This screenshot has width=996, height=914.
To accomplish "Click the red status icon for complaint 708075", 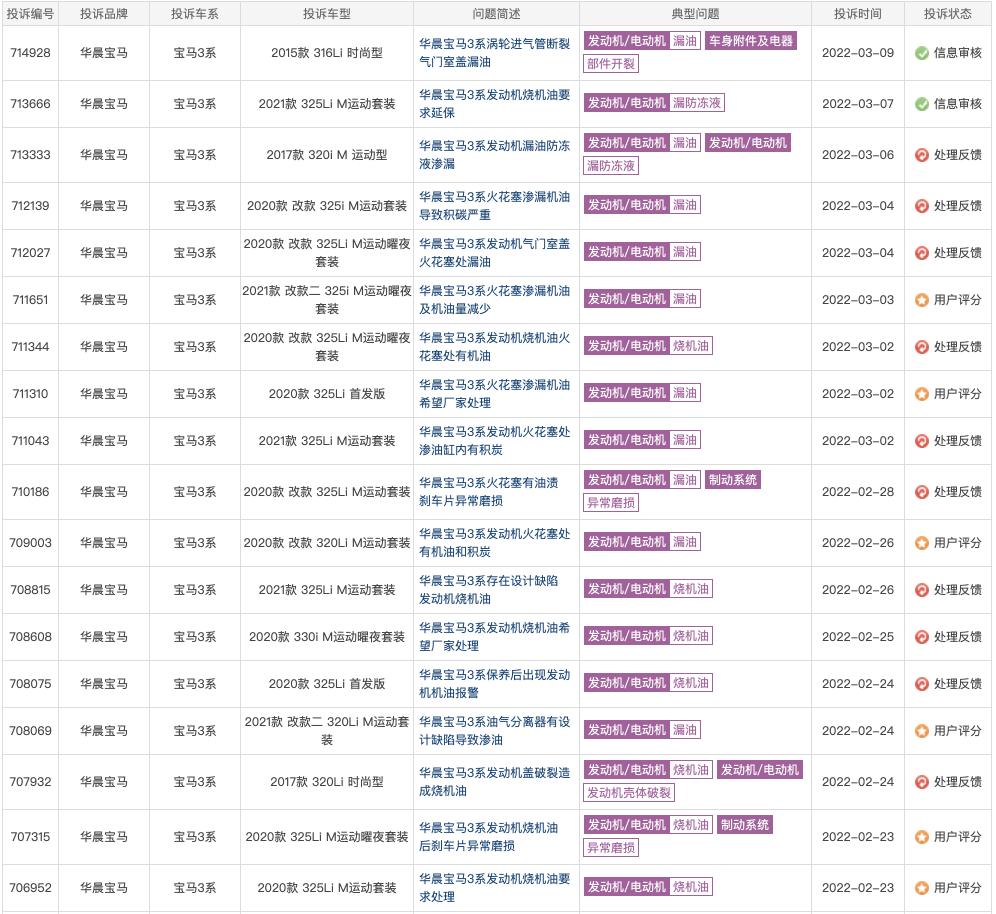I will point(922,684).
